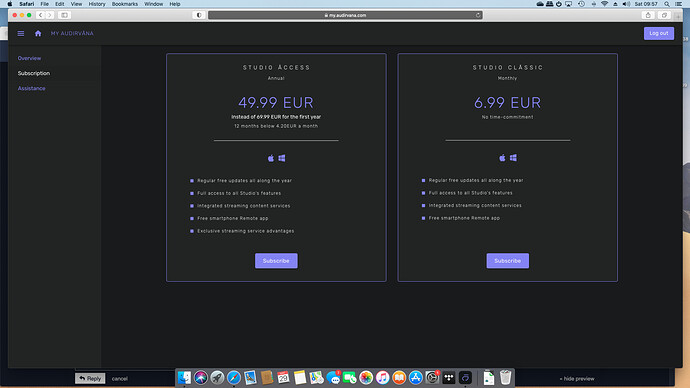Image resolution: width=690 pixels, height=388 pixels.
Task: Open the Edit menu
Action: point(59,4)
